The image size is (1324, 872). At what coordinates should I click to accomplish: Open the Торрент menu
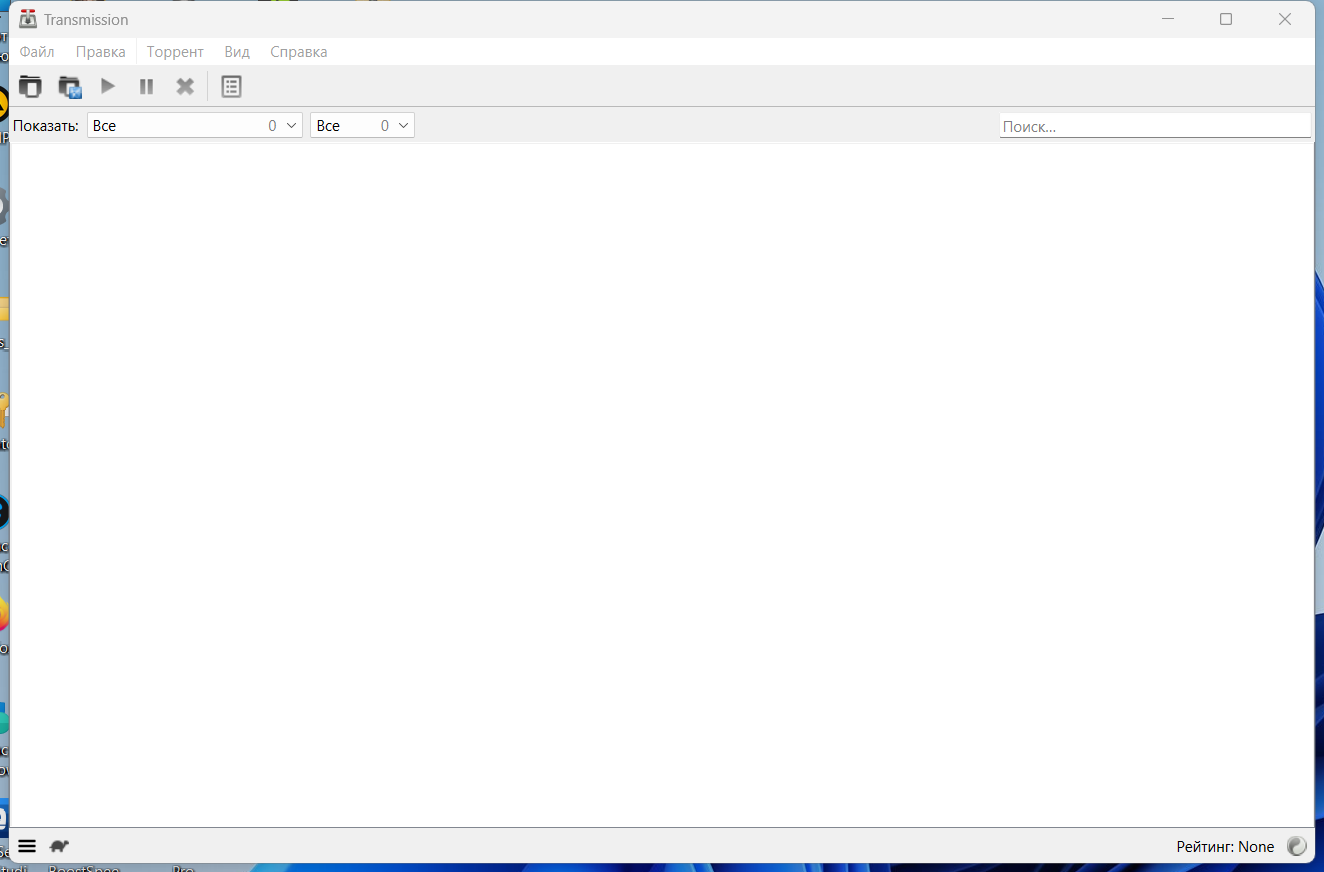tap(175, 52)
